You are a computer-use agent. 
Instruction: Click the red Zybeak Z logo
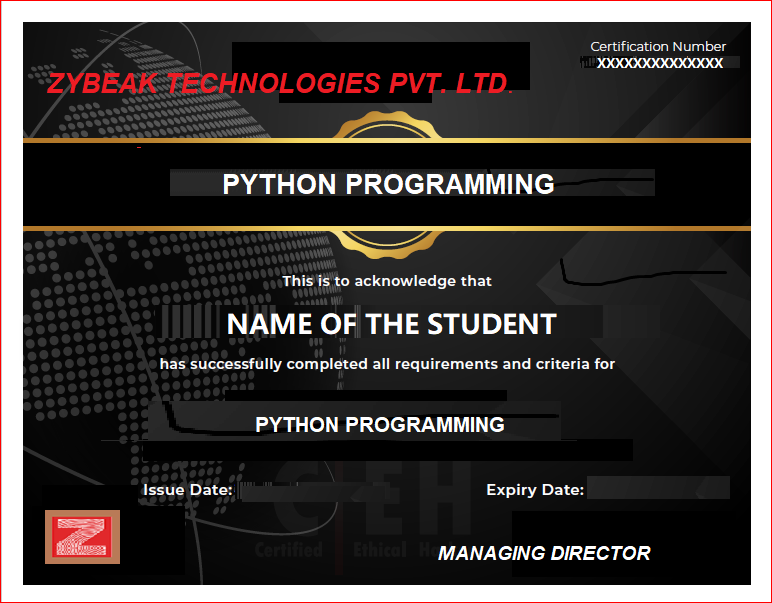[82, 537]
